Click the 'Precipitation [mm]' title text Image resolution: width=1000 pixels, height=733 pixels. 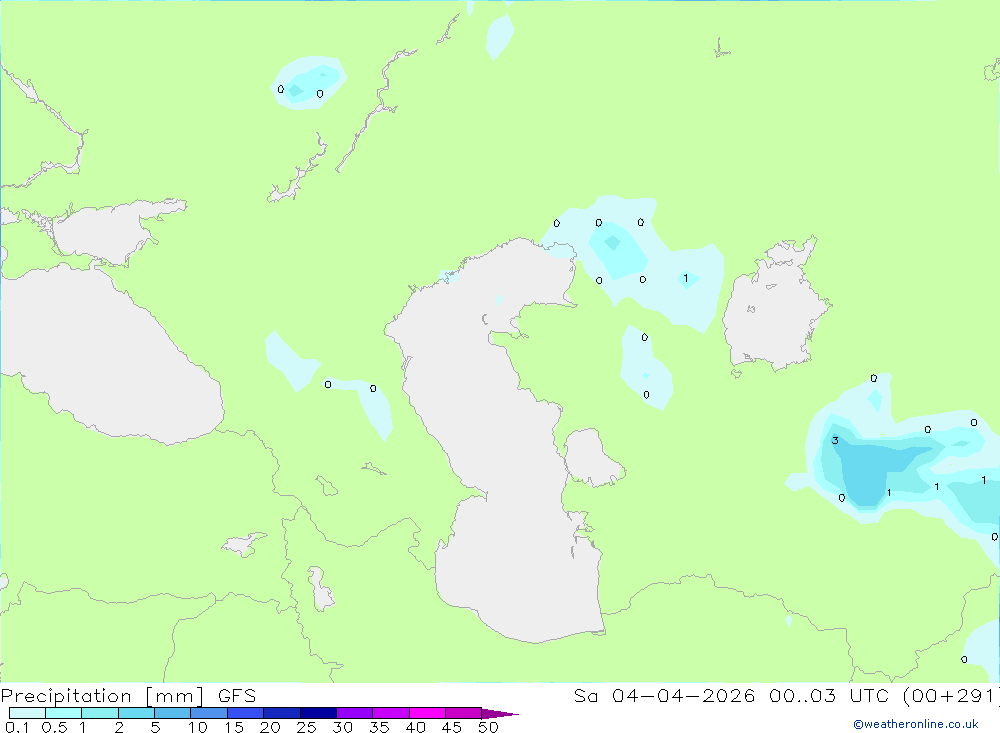pyautogui.click(x=102, y=696)
